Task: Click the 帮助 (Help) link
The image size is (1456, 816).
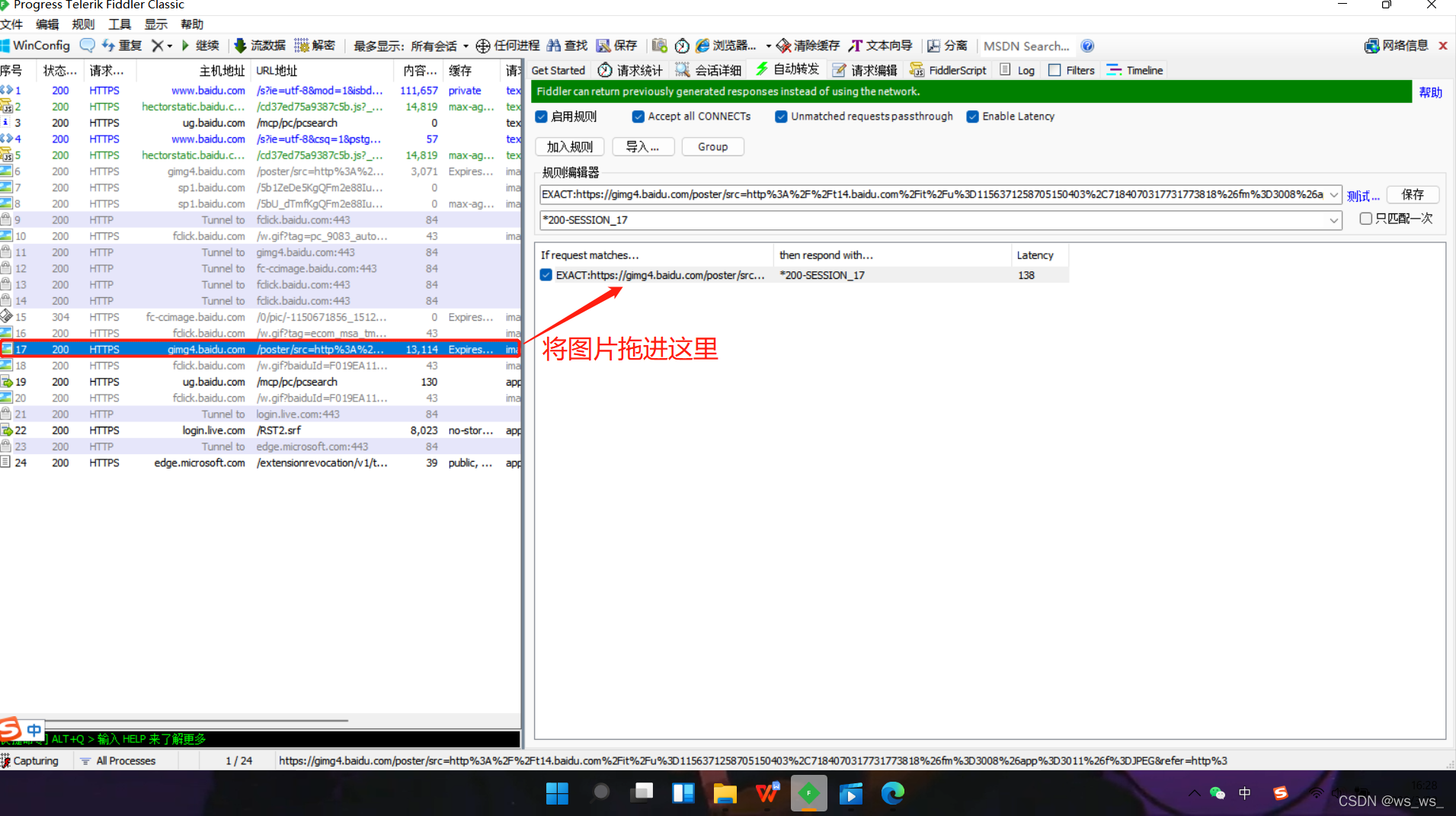Action: coord(1430,92)
